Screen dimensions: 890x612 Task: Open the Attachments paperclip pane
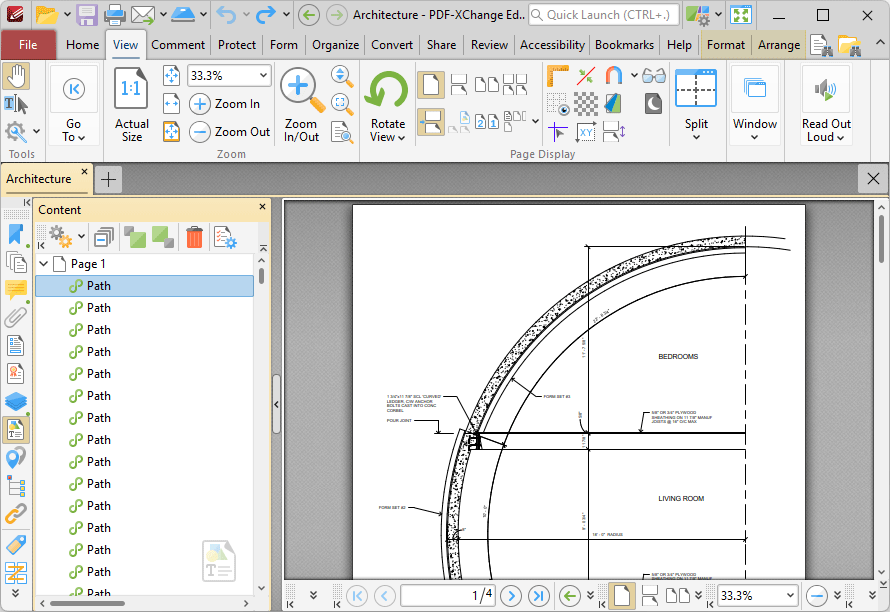click(x=16, y=317)
